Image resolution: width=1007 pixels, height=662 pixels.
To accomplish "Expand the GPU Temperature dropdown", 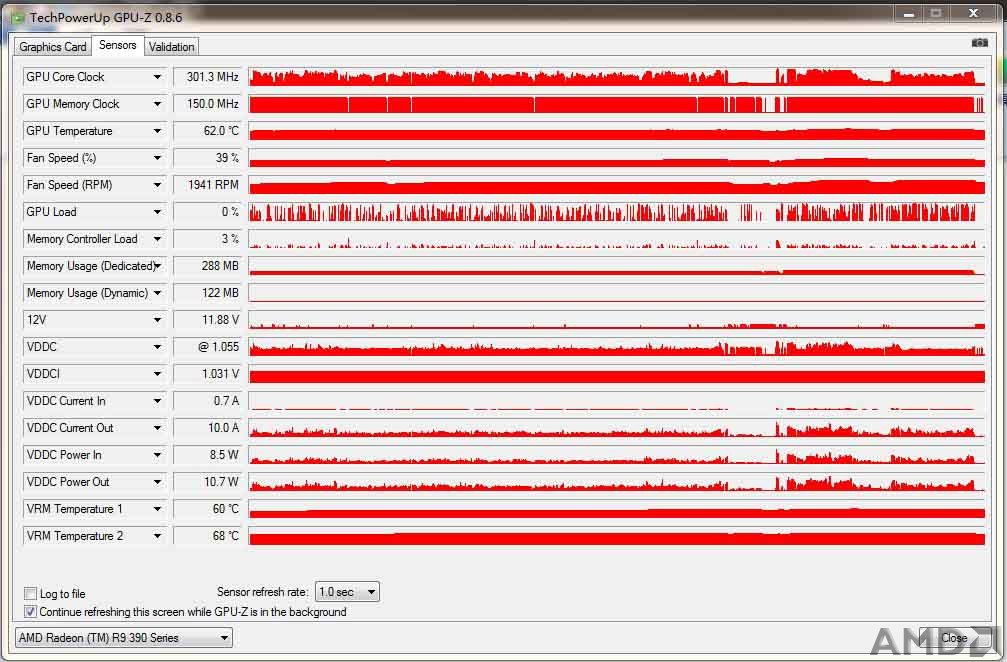I will pos(157,131).
